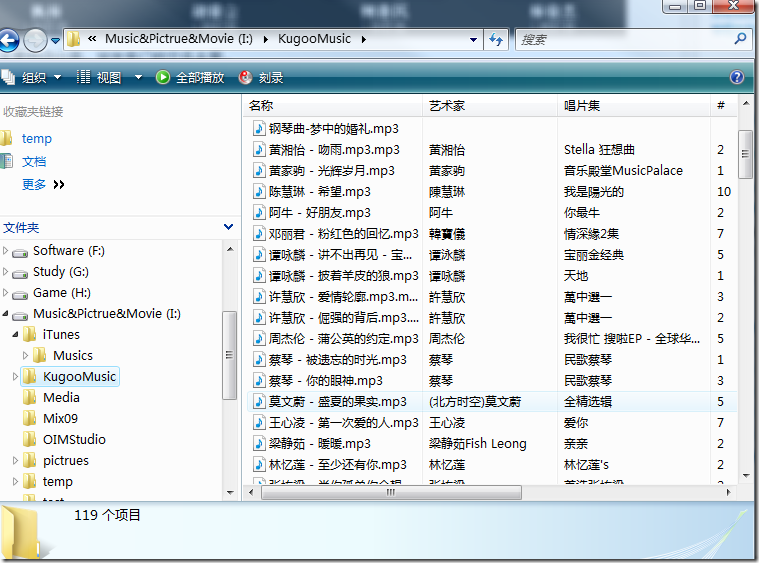Click the Back navigation arrow

9,40
